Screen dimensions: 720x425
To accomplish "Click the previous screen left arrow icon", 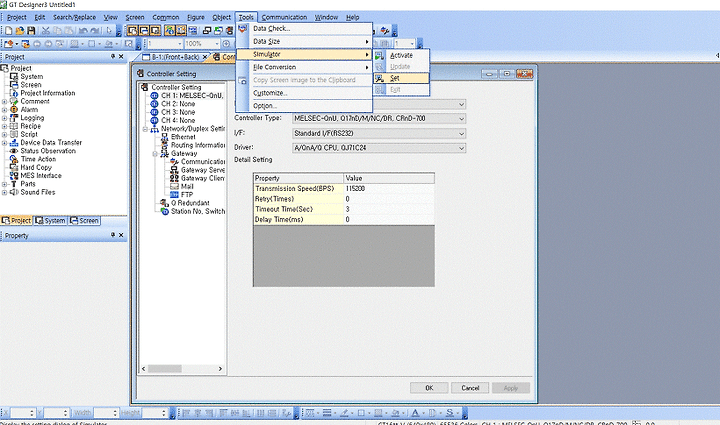I will point(37,44).
